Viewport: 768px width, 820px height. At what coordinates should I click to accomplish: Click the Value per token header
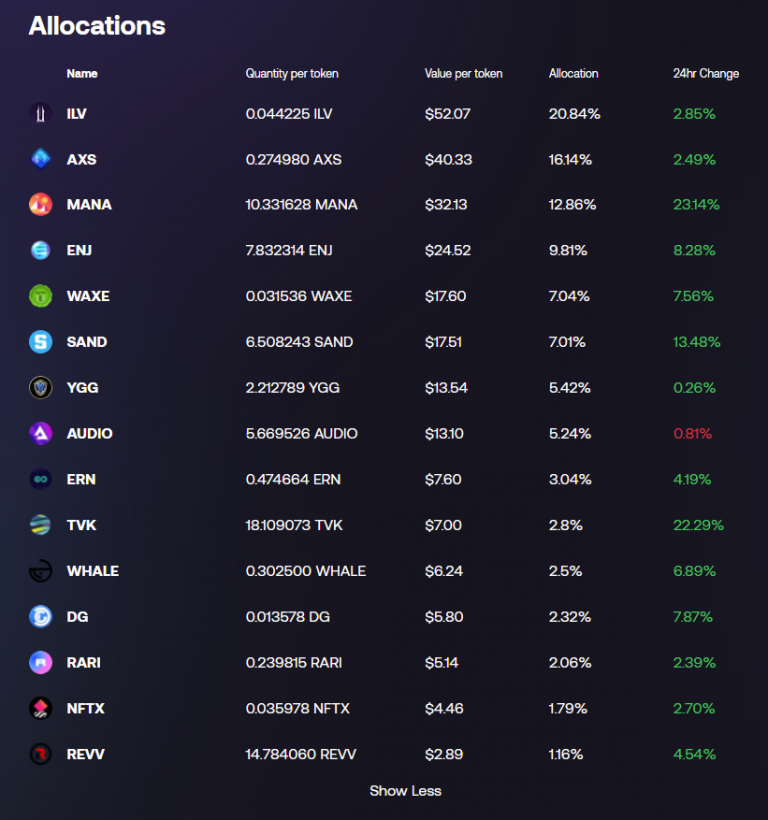pyautogui.click(x=463, y=74)
